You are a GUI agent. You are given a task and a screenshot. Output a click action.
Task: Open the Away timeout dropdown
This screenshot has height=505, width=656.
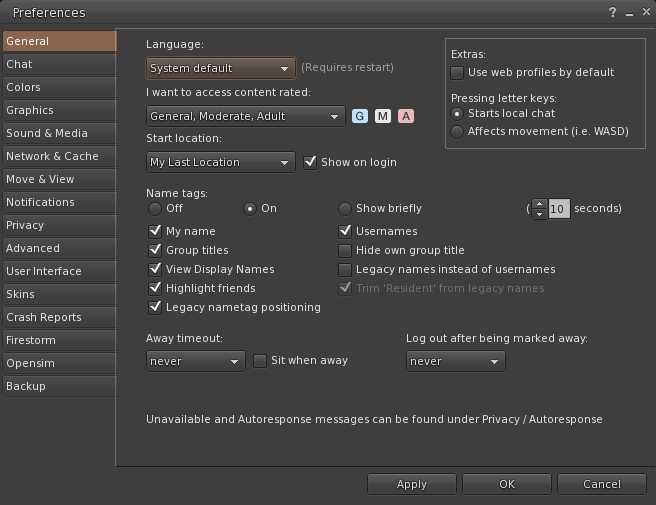pyautogui.click(x=195, y=361)
